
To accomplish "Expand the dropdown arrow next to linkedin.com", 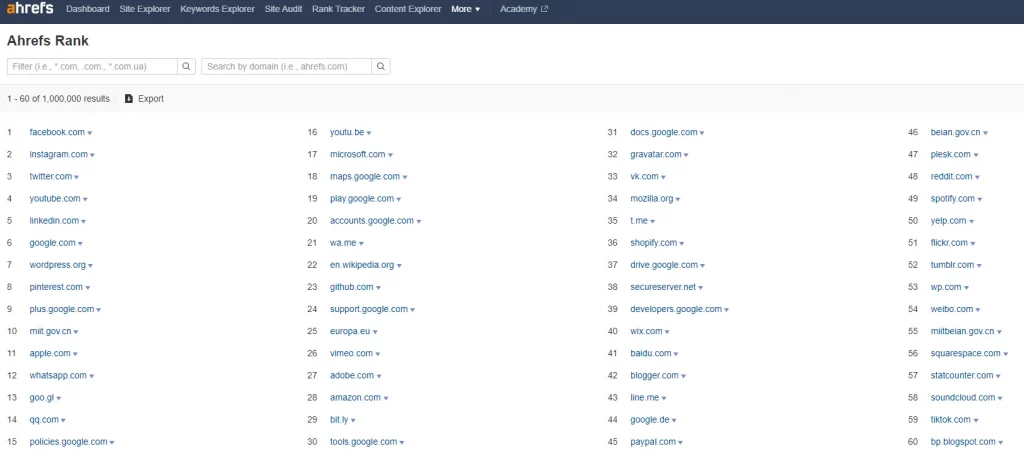I will coord(84,221).
